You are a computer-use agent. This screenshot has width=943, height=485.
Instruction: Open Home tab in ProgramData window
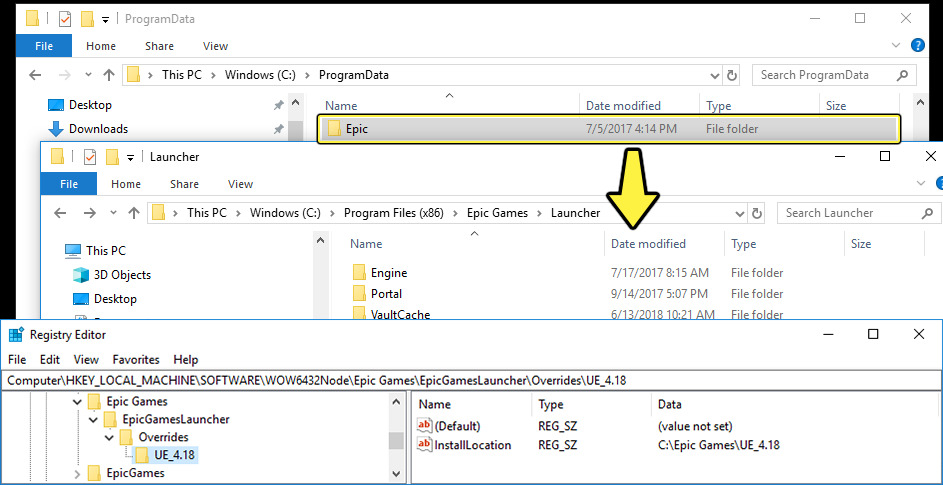click(100, 46)
